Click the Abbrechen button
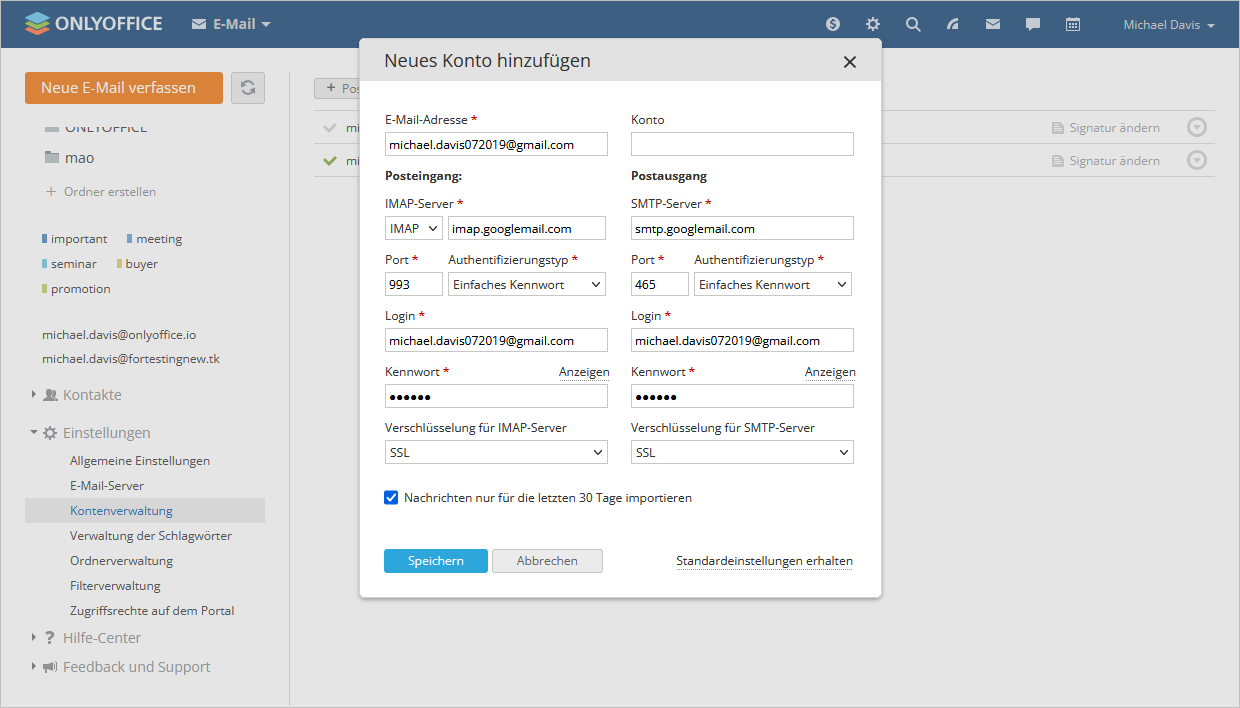This screenshot has height=708, width=1240. [x=547, y=561]
